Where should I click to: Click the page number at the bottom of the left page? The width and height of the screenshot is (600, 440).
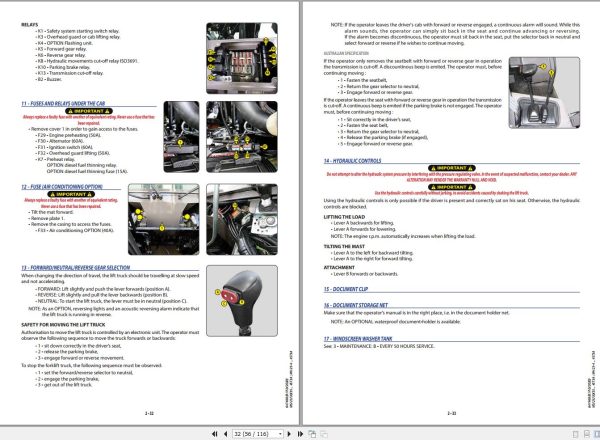click(x=149, y=413)
